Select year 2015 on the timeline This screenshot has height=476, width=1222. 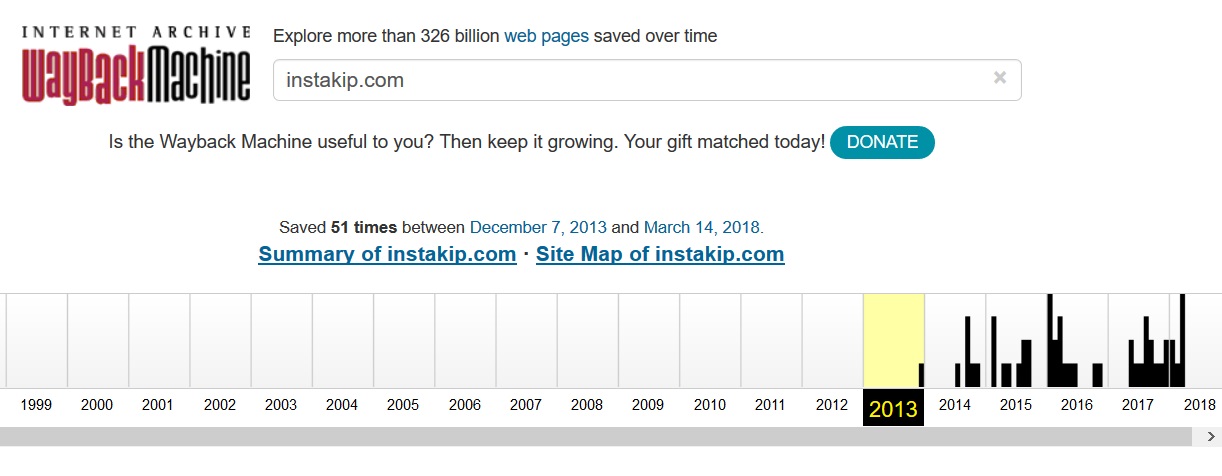[1016, 405]
